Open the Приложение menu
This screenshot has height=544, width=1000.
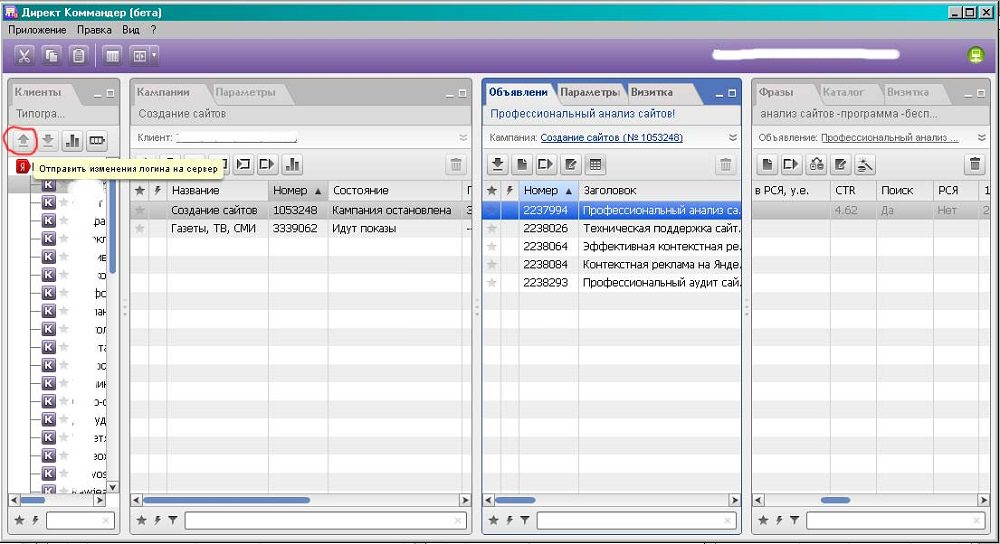37,30
